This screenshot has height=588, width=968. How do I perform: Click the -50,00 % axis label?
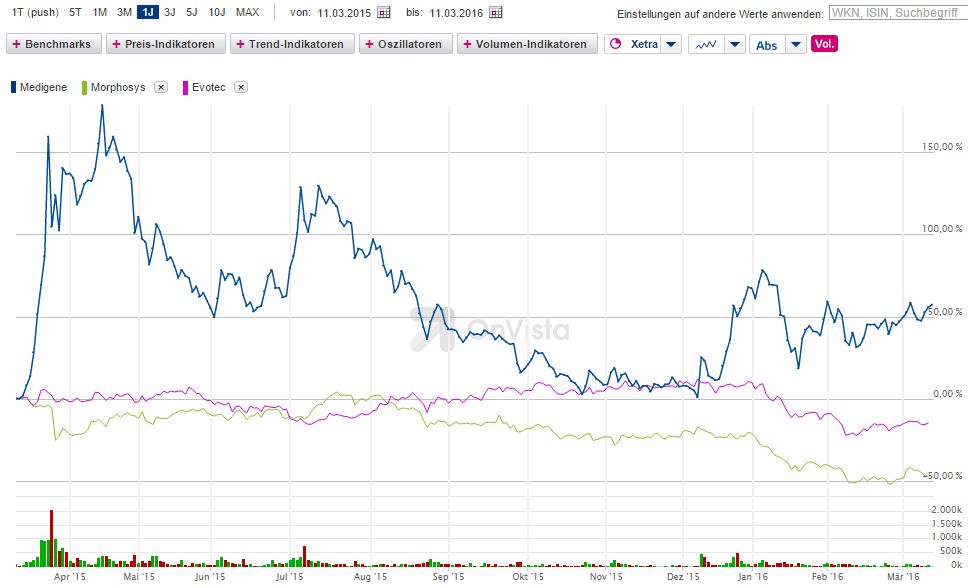(942, 476)
